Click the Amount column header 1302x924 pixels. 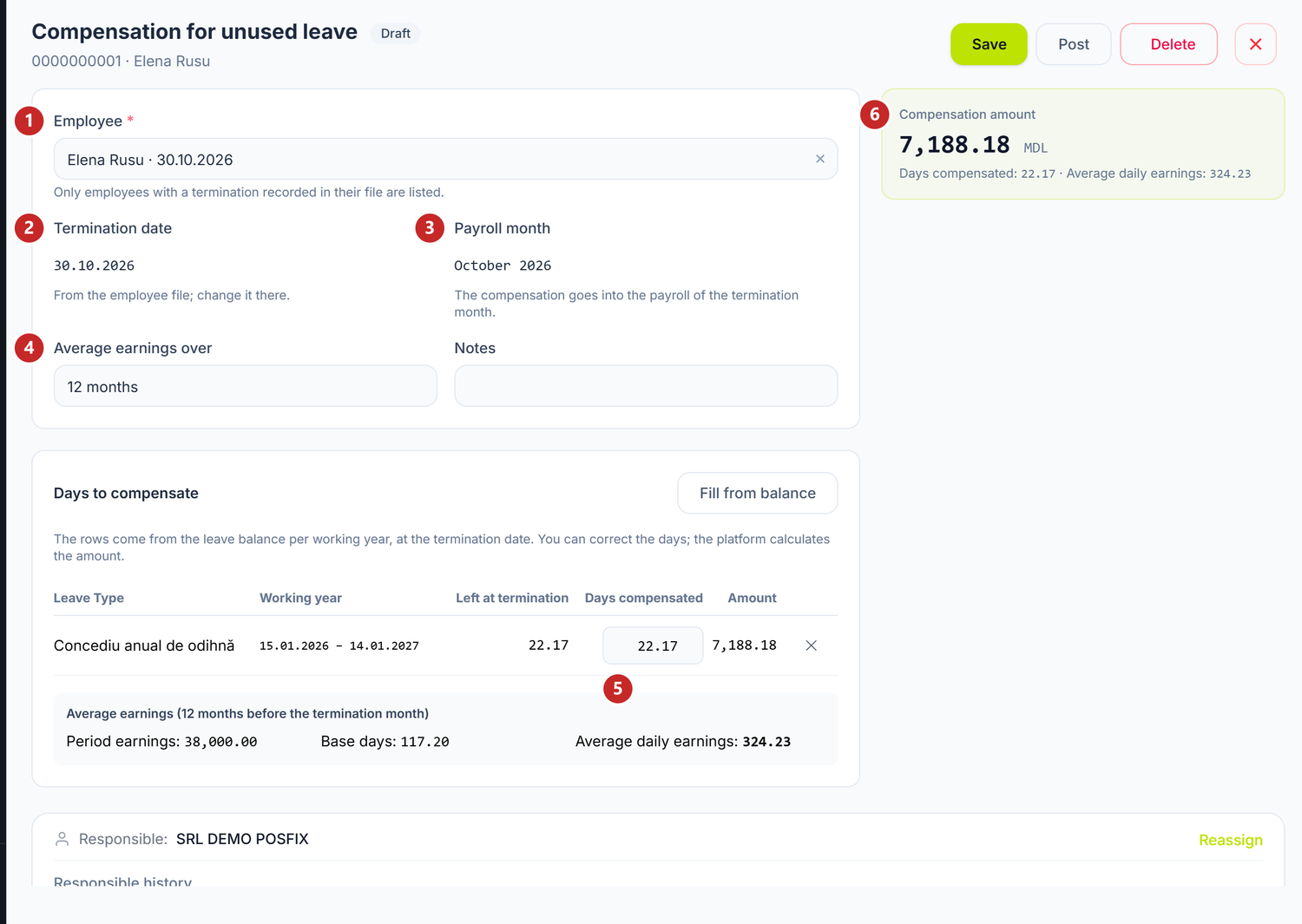(x=752, y=598)
